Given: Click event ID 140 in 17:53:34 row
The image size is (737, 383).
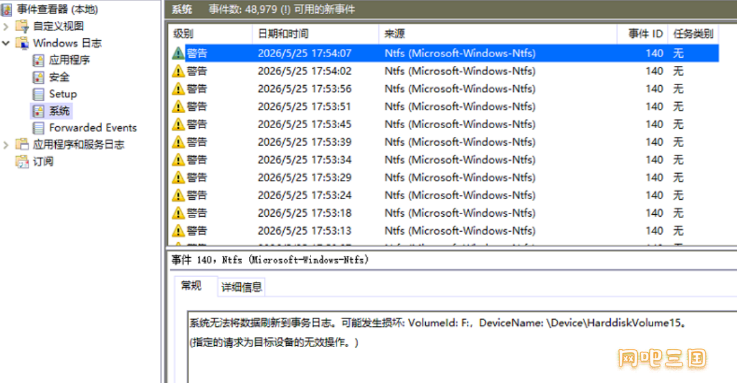Looking at the screenshot, I should coord(654,160).
